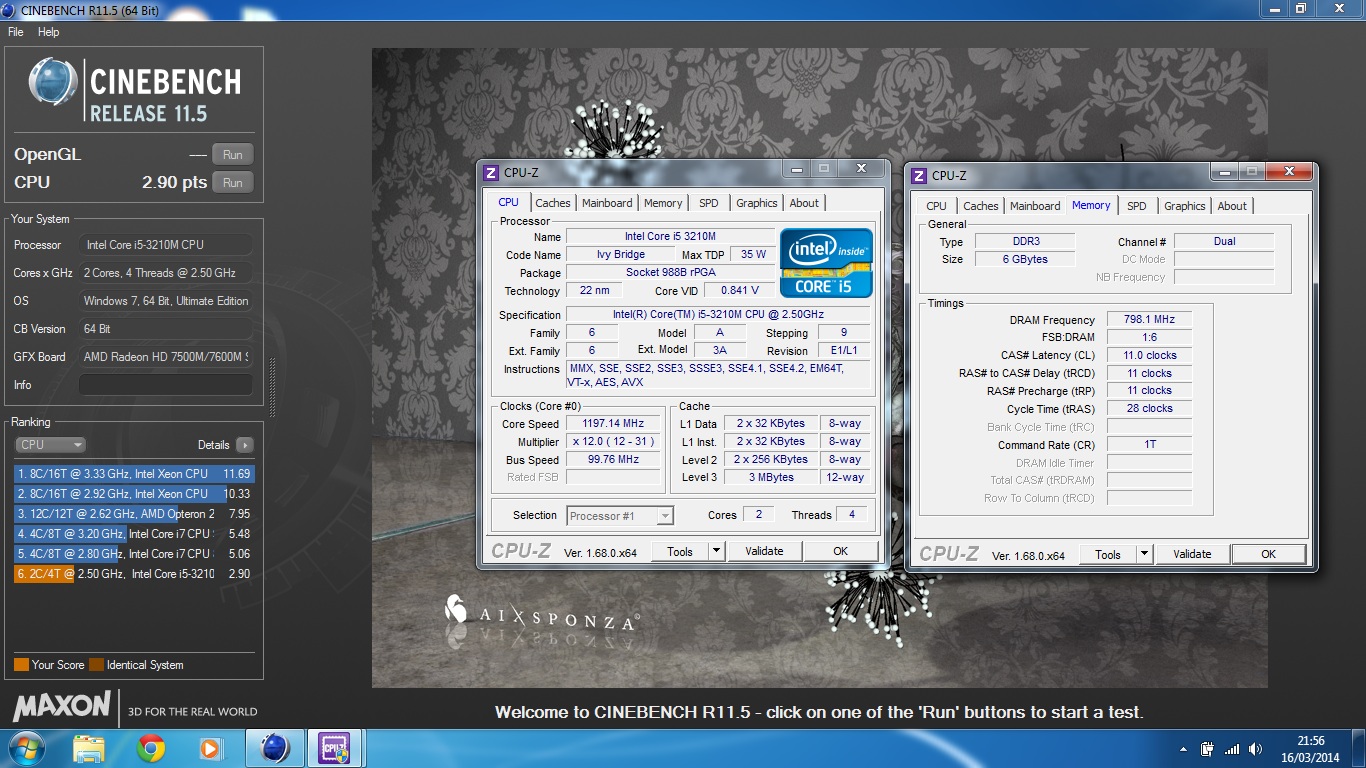Expand Tools dropdown arrow in left CPU-Z
This screenshot has width=1366, height=768.
pyautogui.click(x=716, y=551)
